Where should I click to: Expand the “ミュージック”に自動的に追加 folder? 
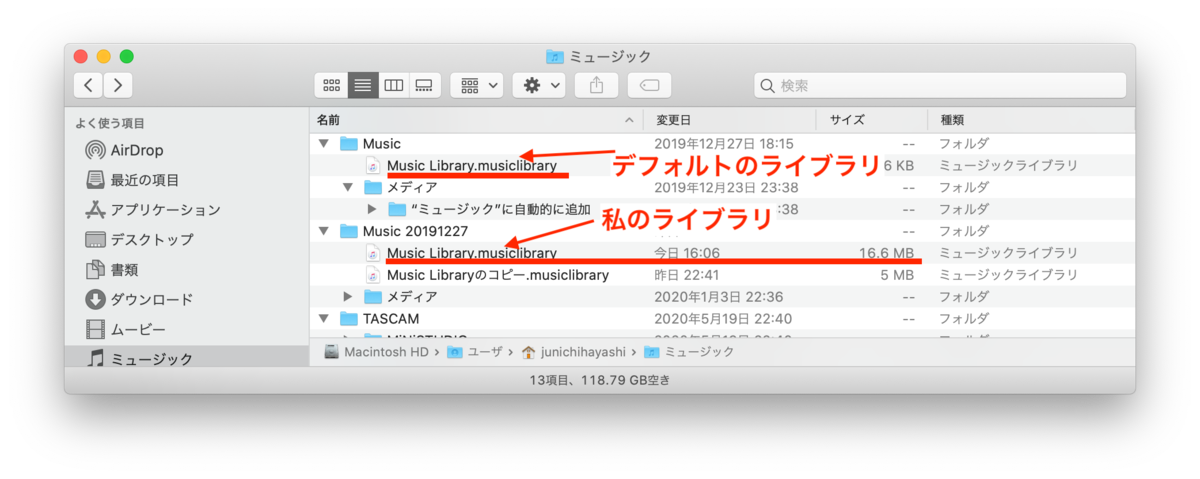click(372, 209)
